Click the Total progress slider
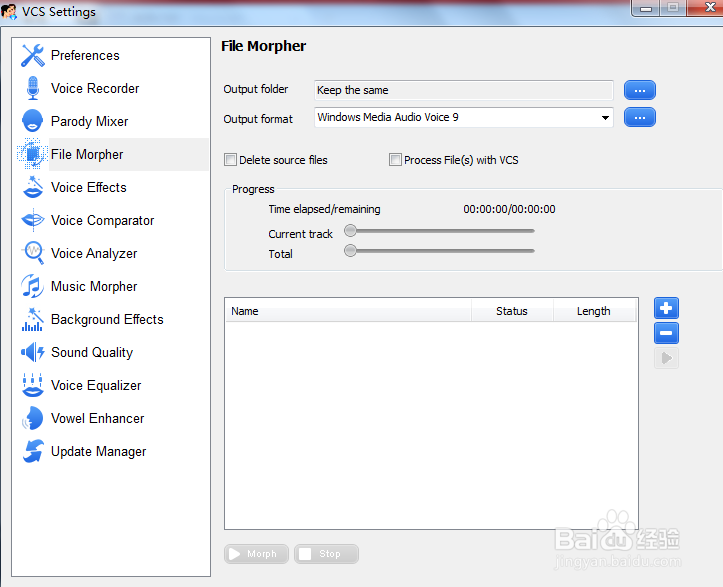The image size is (723, 587). tap(440, 251)
